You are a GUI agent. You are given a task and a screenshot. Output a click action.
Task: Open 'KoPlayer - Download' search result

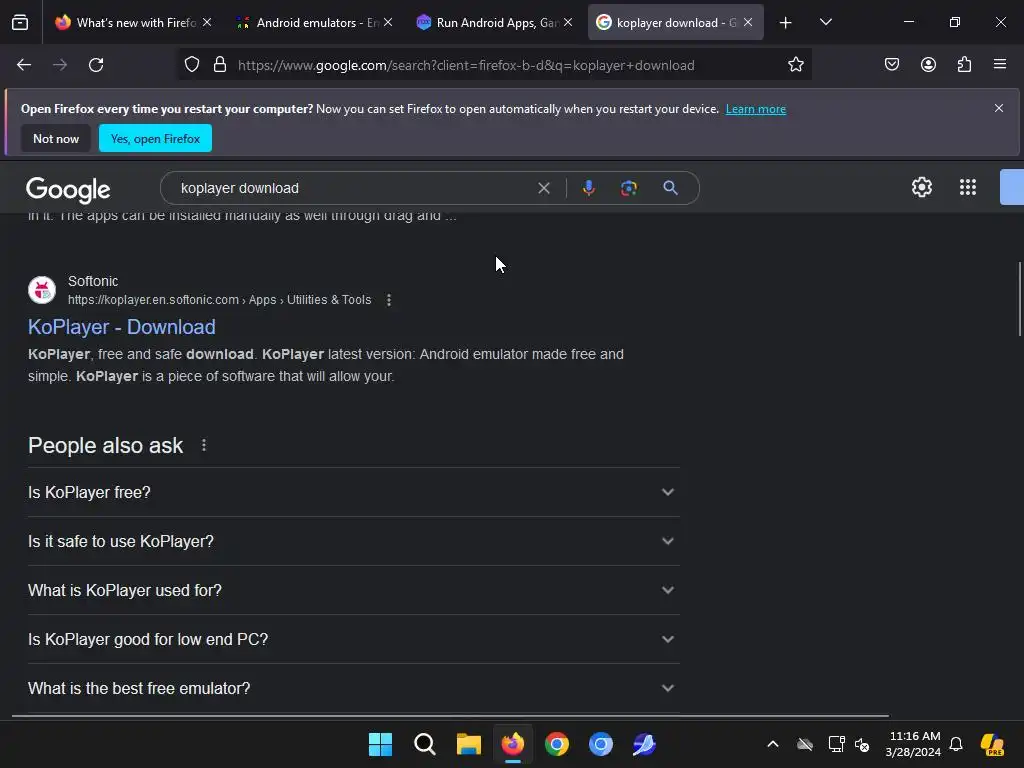coord(121,327)
